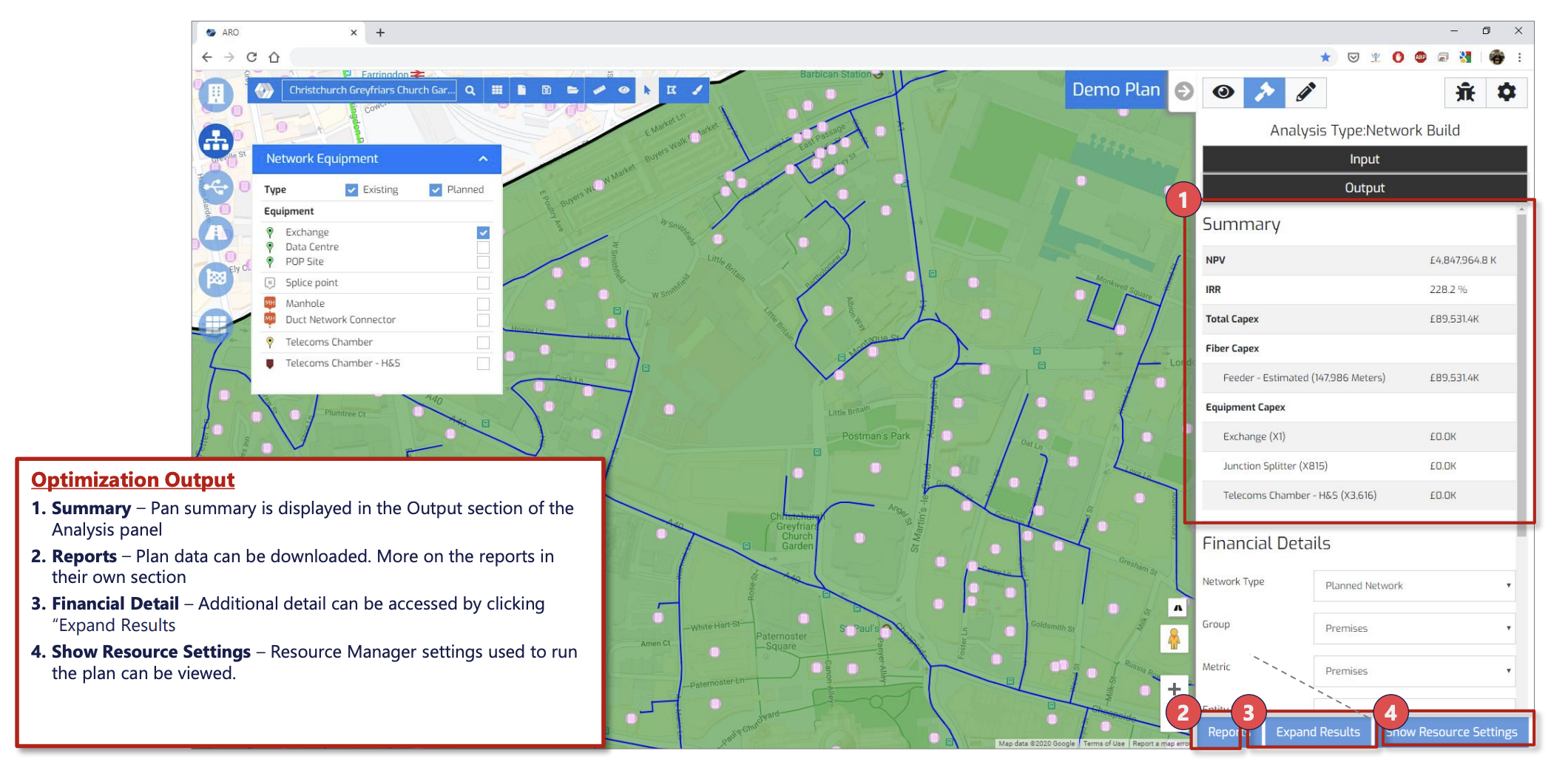Click the Terms of Use map link
Viewport: 1568px width, 762px height.
pos(1104,744)
